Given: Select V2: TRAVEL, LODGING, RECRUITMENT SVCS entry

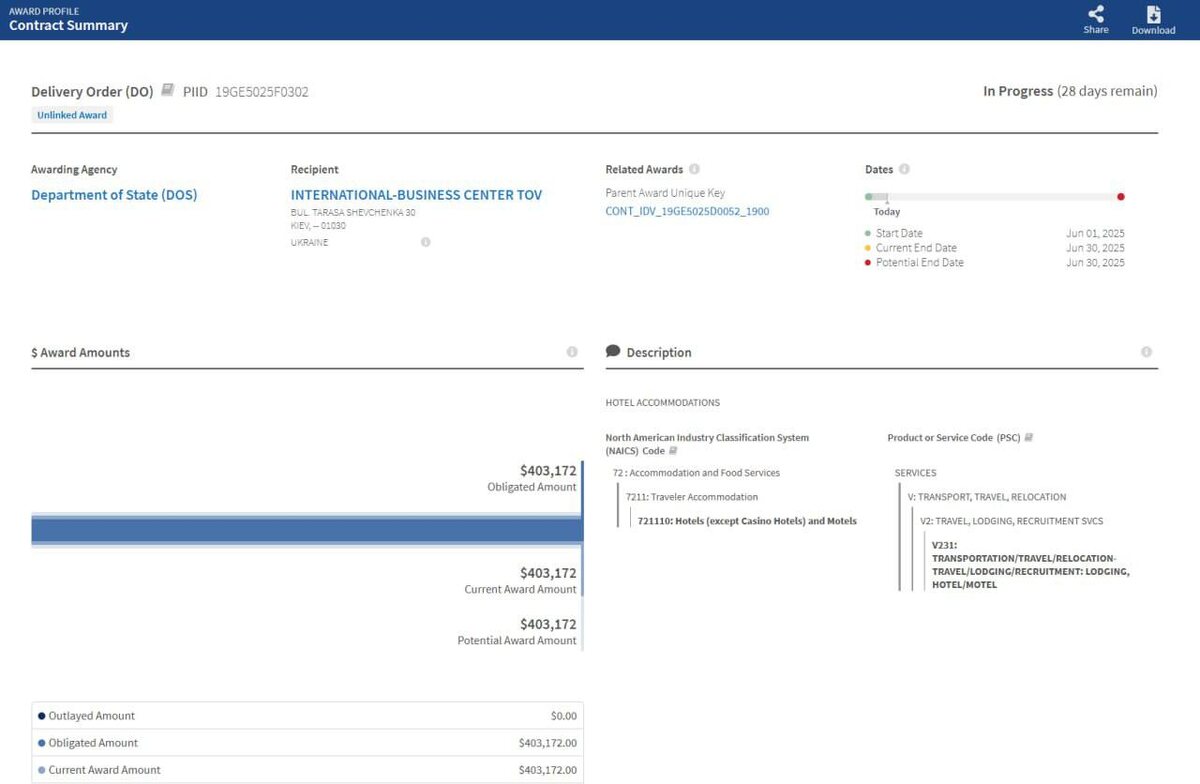Looking at the screenshot, I should pos(1012,521).
